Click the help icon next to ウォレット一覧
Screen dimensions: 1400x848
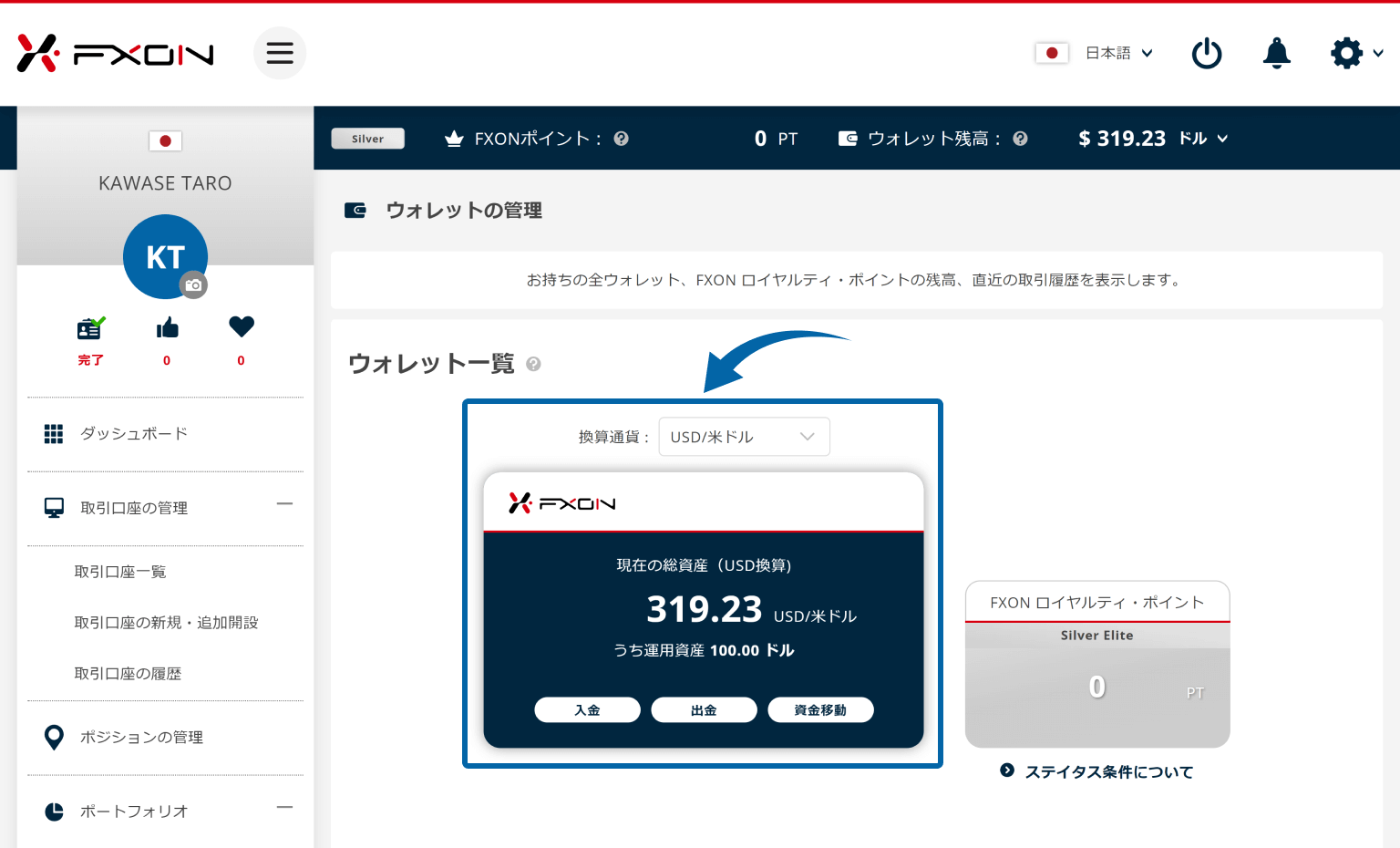click(534, 364)
